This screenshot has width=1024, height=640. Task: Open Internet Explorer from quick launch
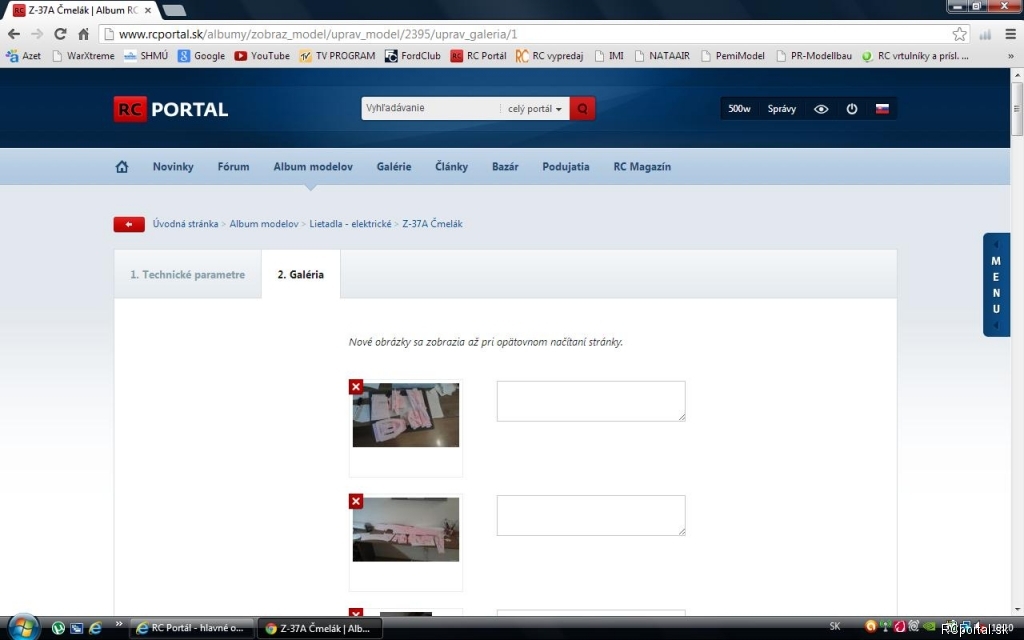[95, 628]
